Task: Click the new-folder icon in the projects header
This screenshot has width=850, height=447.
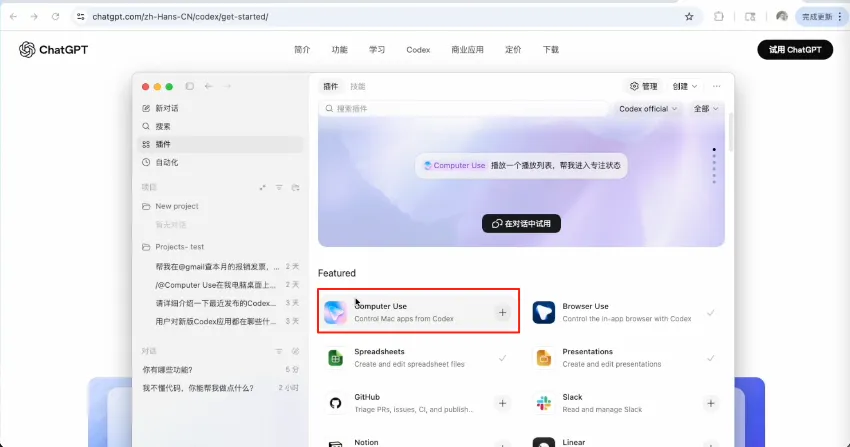Action: (x=295, y=187)
